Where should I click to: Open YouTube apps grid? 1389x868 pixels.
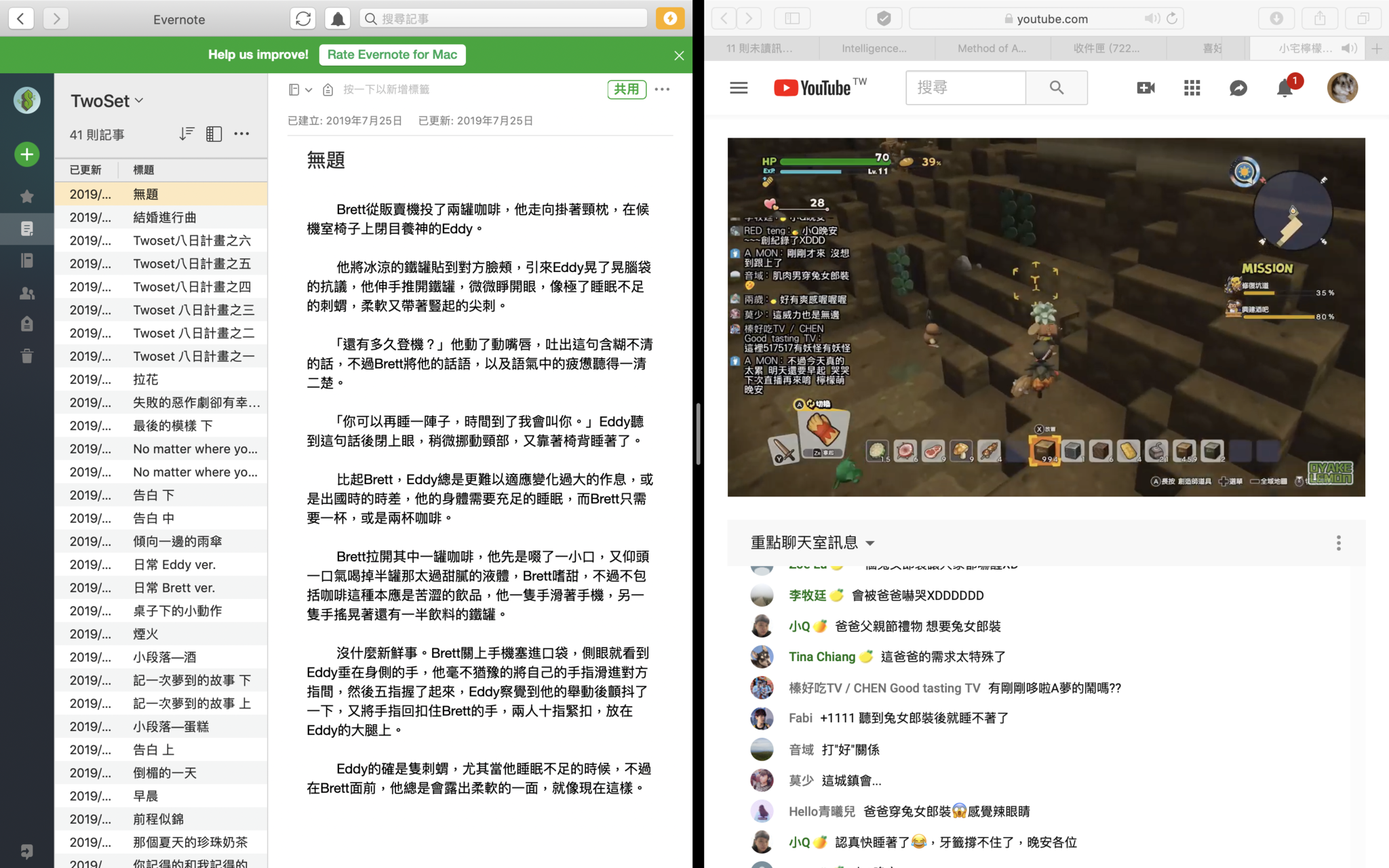click(1192, 87)
